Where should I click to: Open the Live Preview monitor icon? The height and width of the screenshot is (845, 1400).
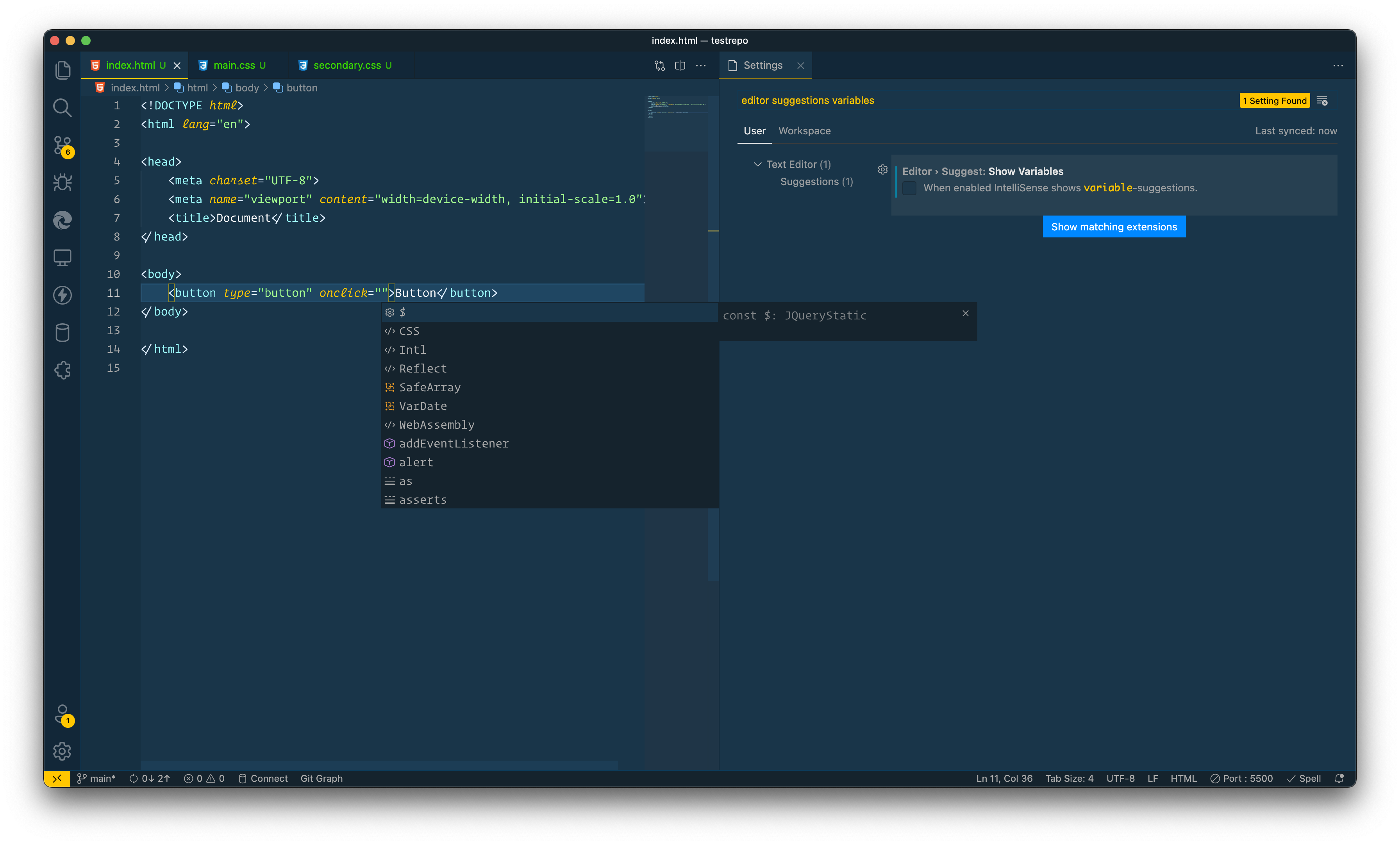[62, 257]
